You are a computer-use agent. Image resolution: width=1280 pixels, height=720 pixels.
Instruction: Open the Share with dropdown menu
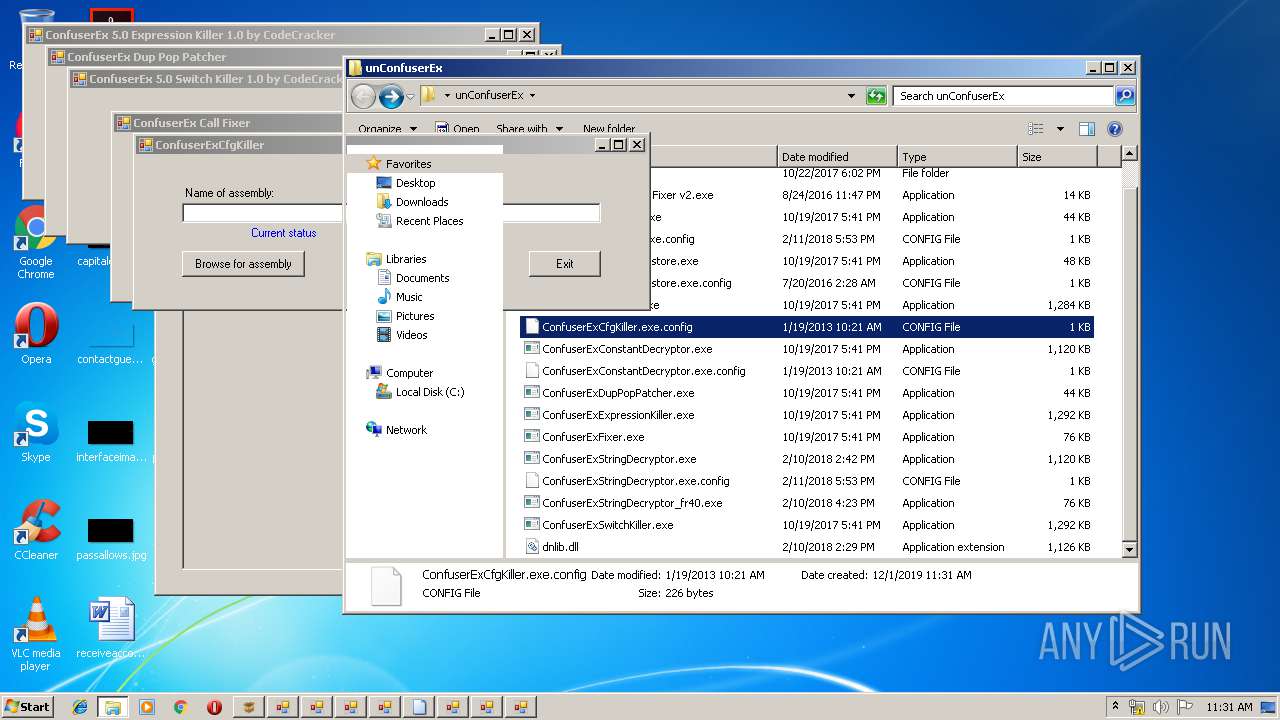coord(529,129)
